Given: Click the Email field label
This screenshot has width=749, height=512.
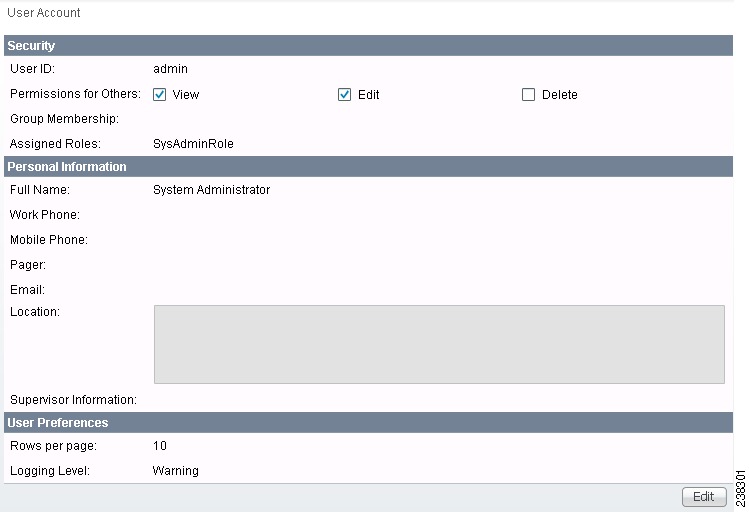Looking at the screenshot, I should pos(27,290).
